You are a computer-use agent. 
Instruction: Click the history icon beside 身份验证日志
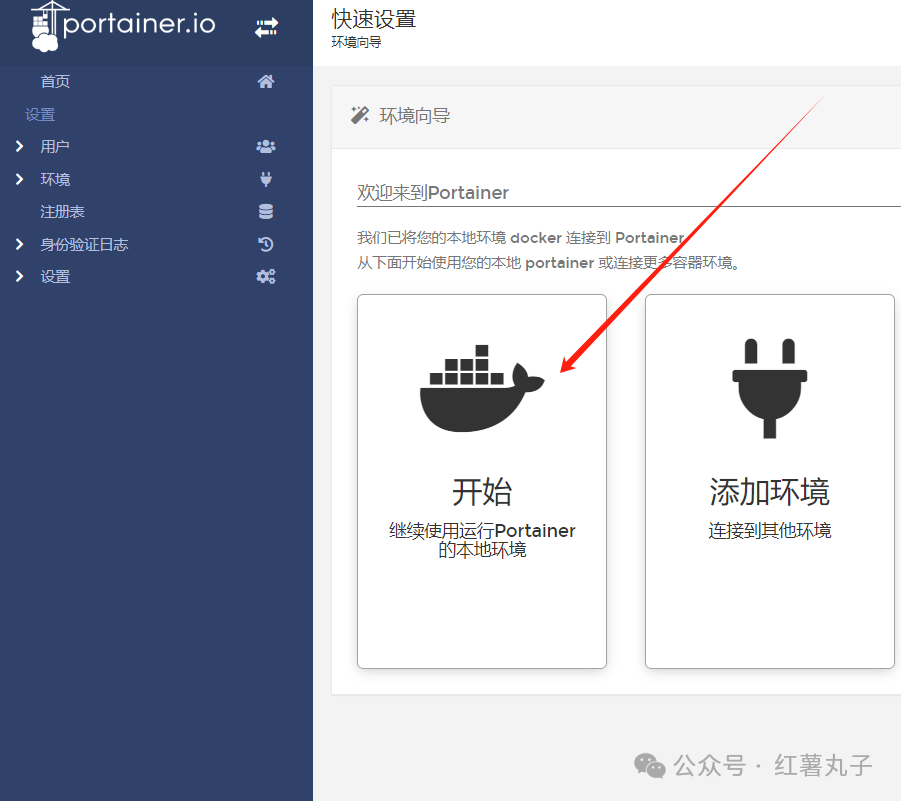click(x=265, y=244)
